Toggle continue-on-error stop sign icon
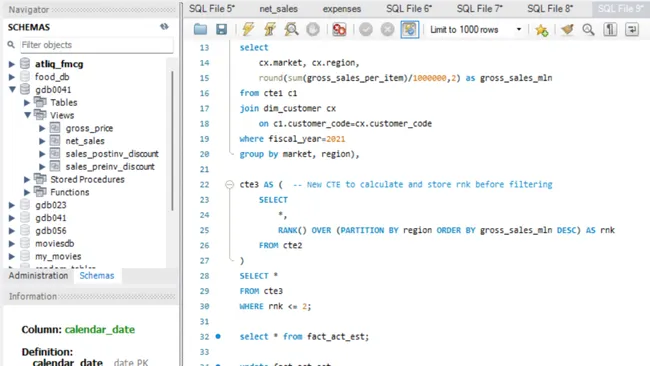Viewport: 650px width, 366px height. click(339, 29)
